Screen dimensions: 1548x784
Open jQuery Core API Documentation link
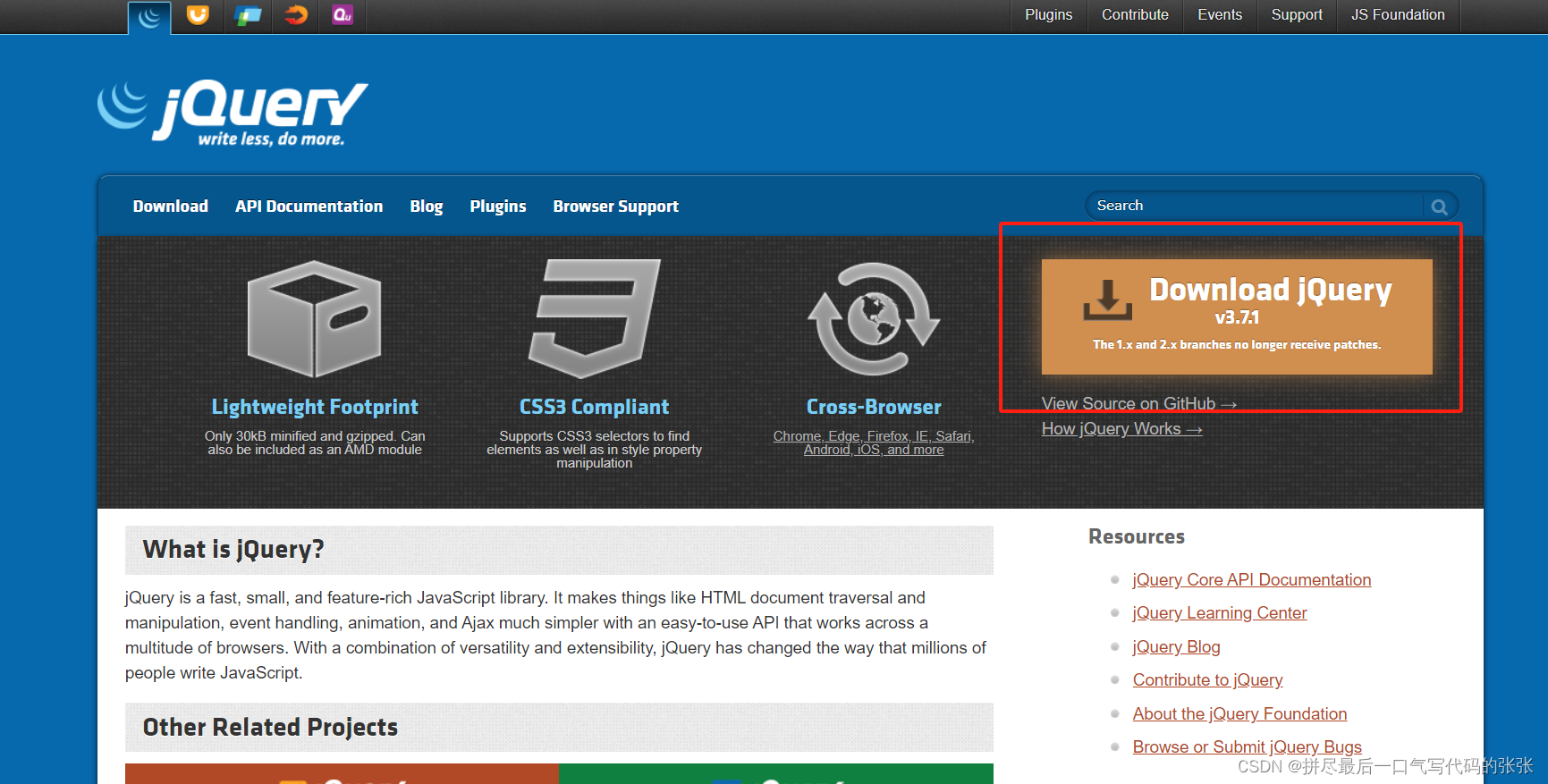pos(1252,580)
